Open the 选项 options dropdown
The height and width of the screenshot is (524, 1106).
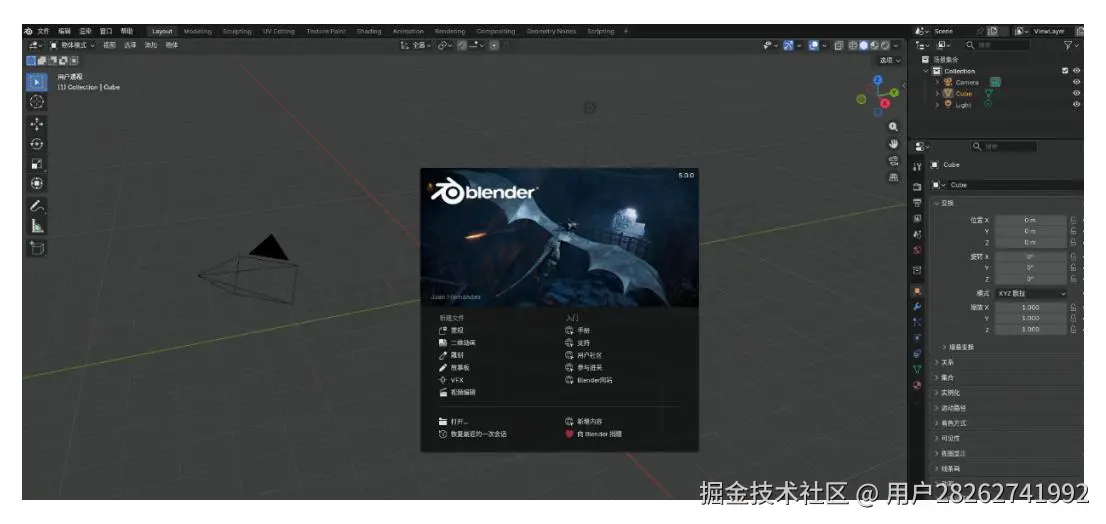(890, 61)
